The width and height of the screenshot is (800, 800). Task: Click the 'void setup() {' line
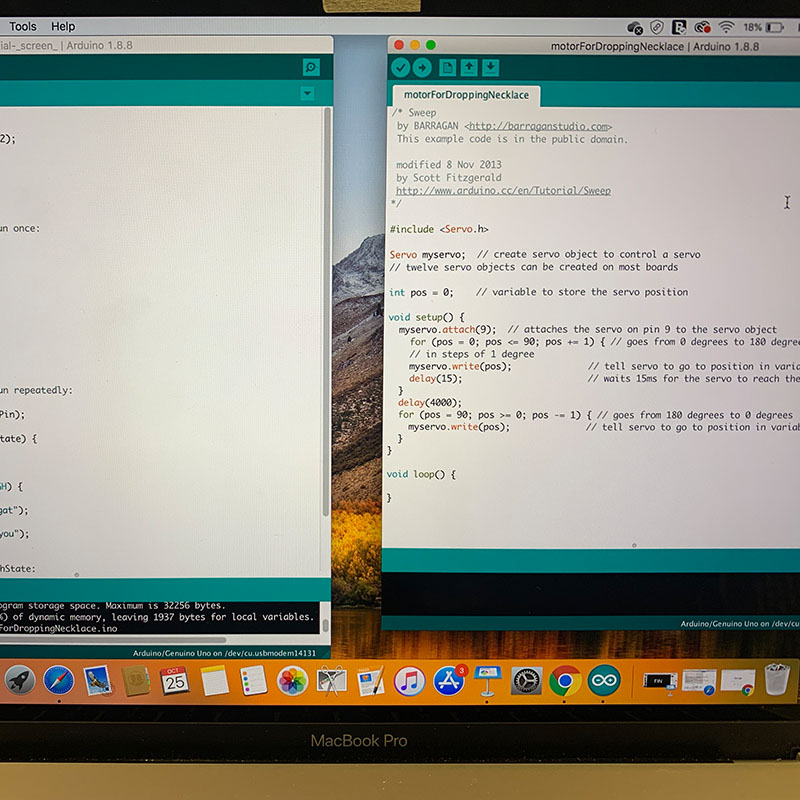pos(426,317)
